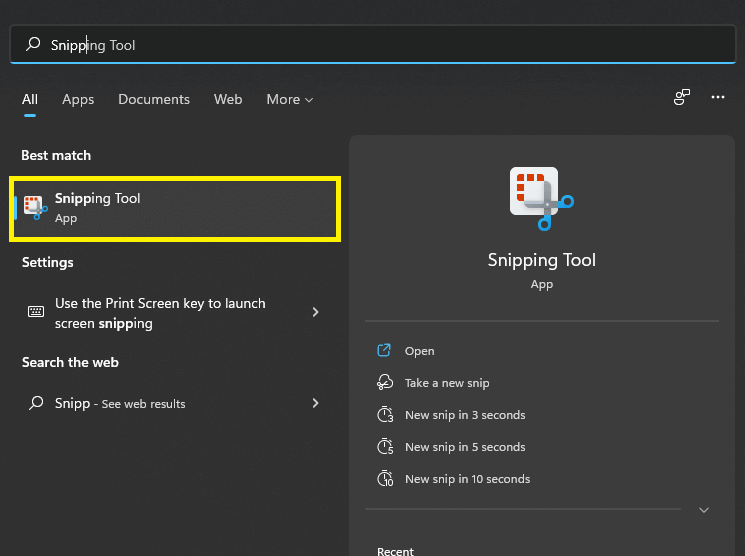745x556 pixels.
Task: Click the large Snipping Tool icon in preview
Action: tap(541, 195)
